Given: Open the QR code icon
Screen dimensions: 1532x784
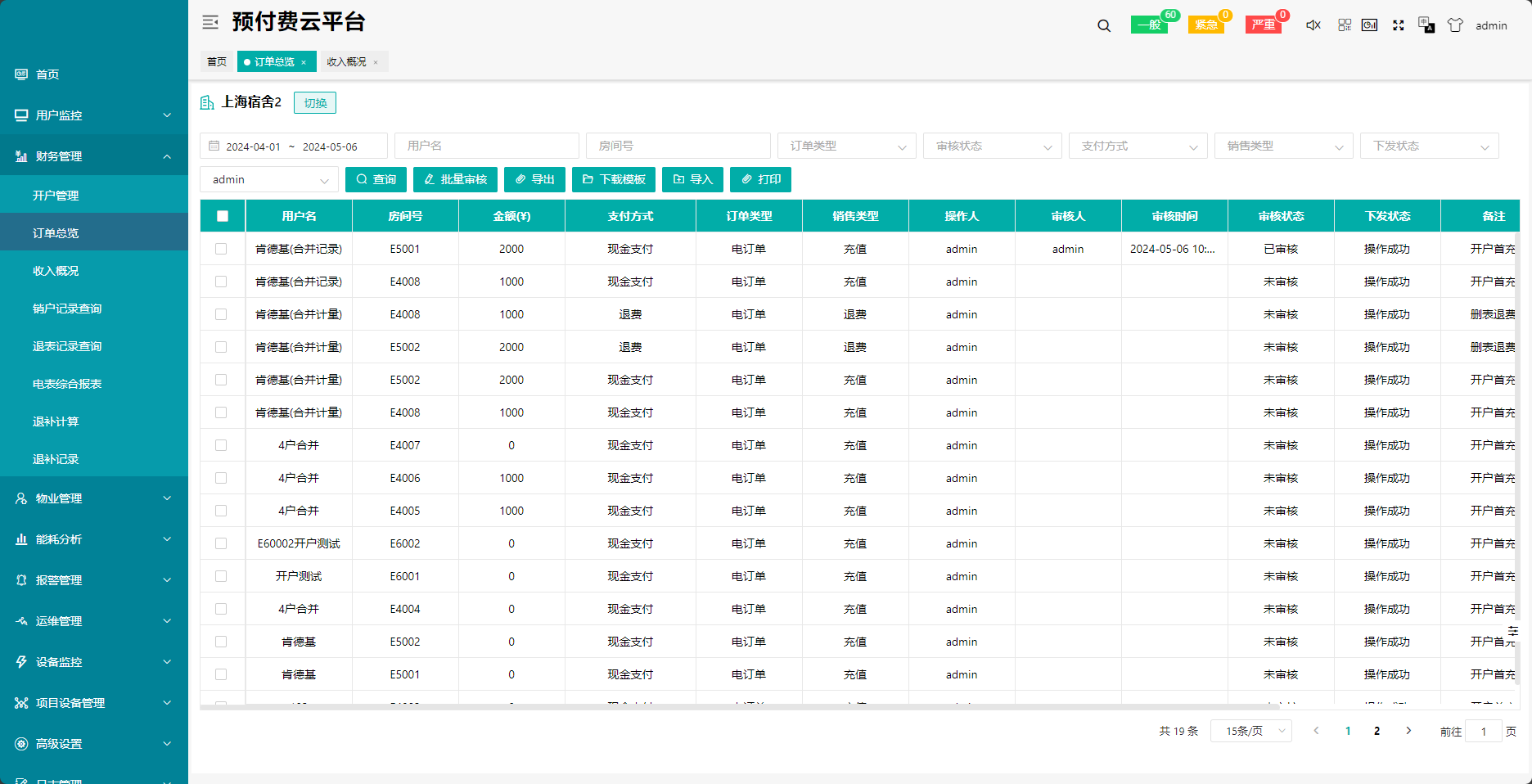Looking at the screenshot, I should [x=1345, y=25].
